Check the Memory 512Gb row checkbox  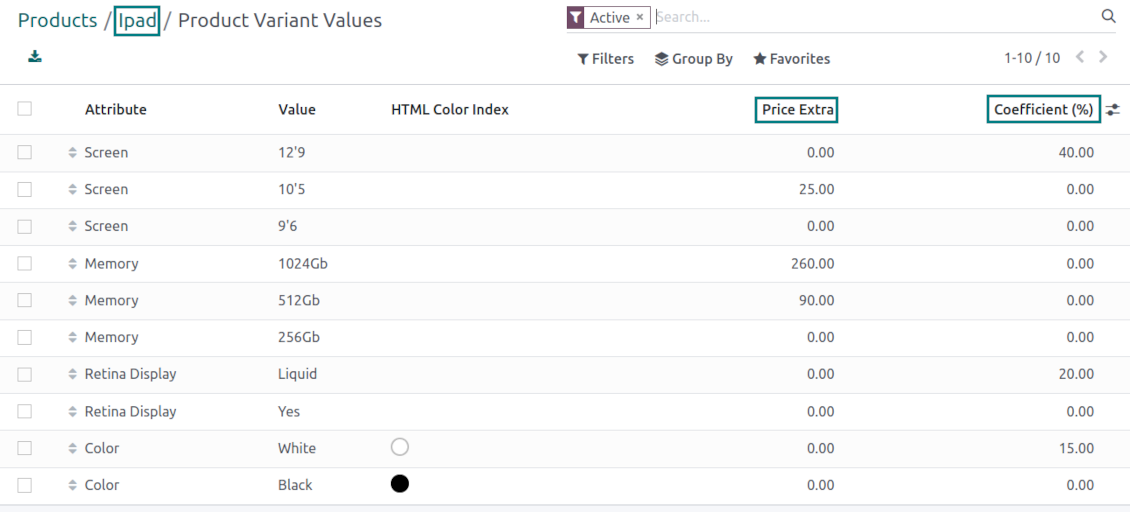(x=25, y=300)
